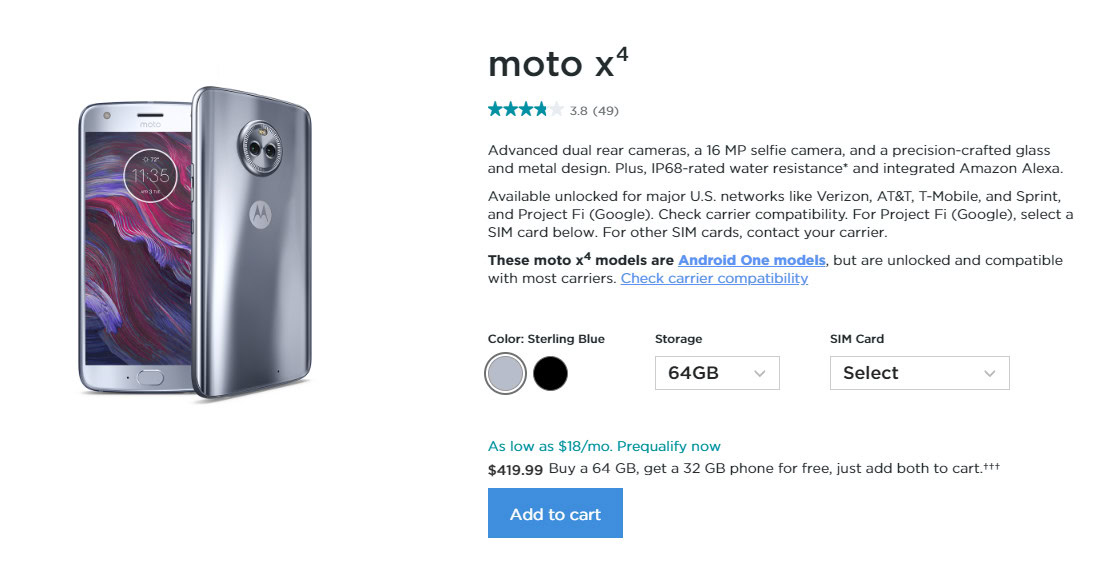This screenshot has height=586, width=1106.
Task: Click the dual rear camera on phone image
Action: pyautogui.click(x=259, y=147)
